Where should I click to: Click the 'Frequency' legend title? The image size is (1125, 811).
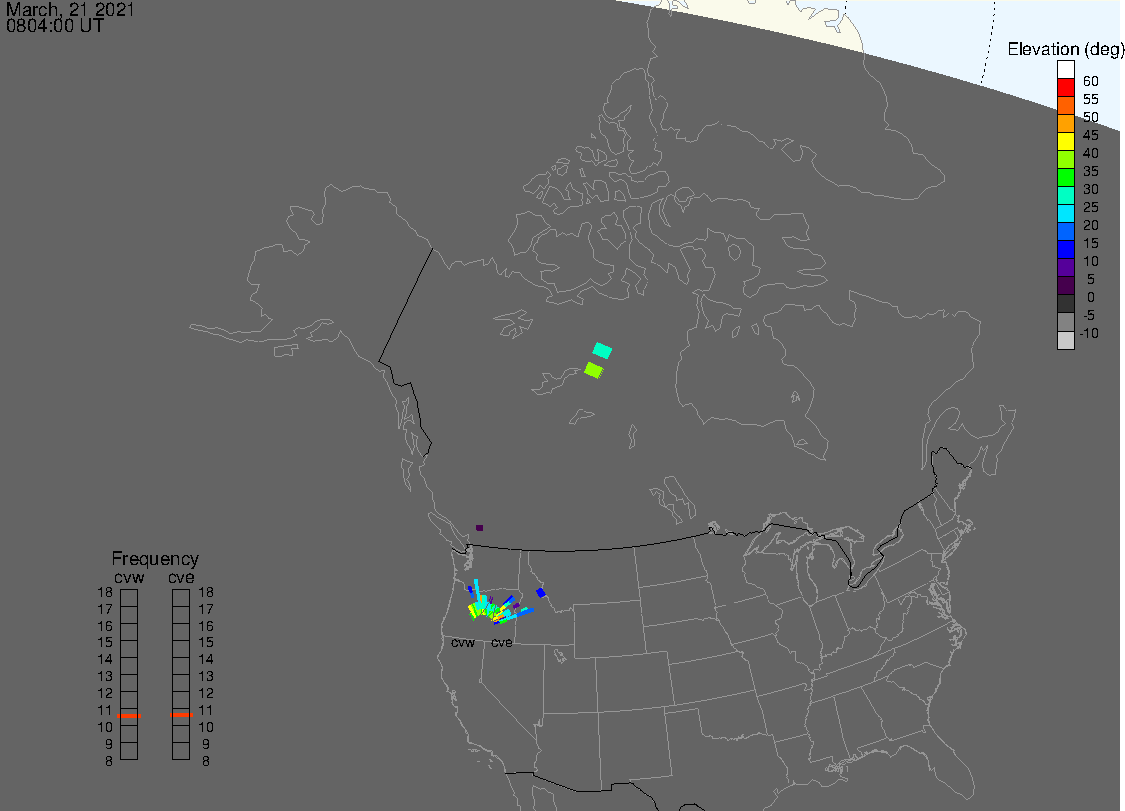pyautogui.click(x=155, y=558)
